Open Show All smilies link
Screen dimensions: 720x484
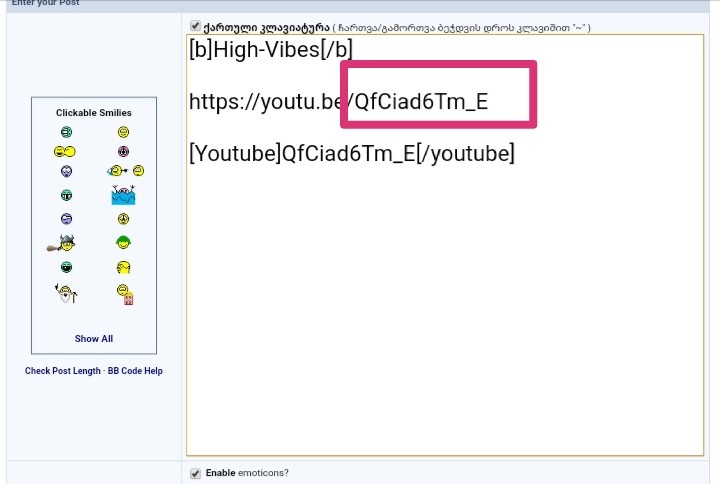click(x=94, y=338)
